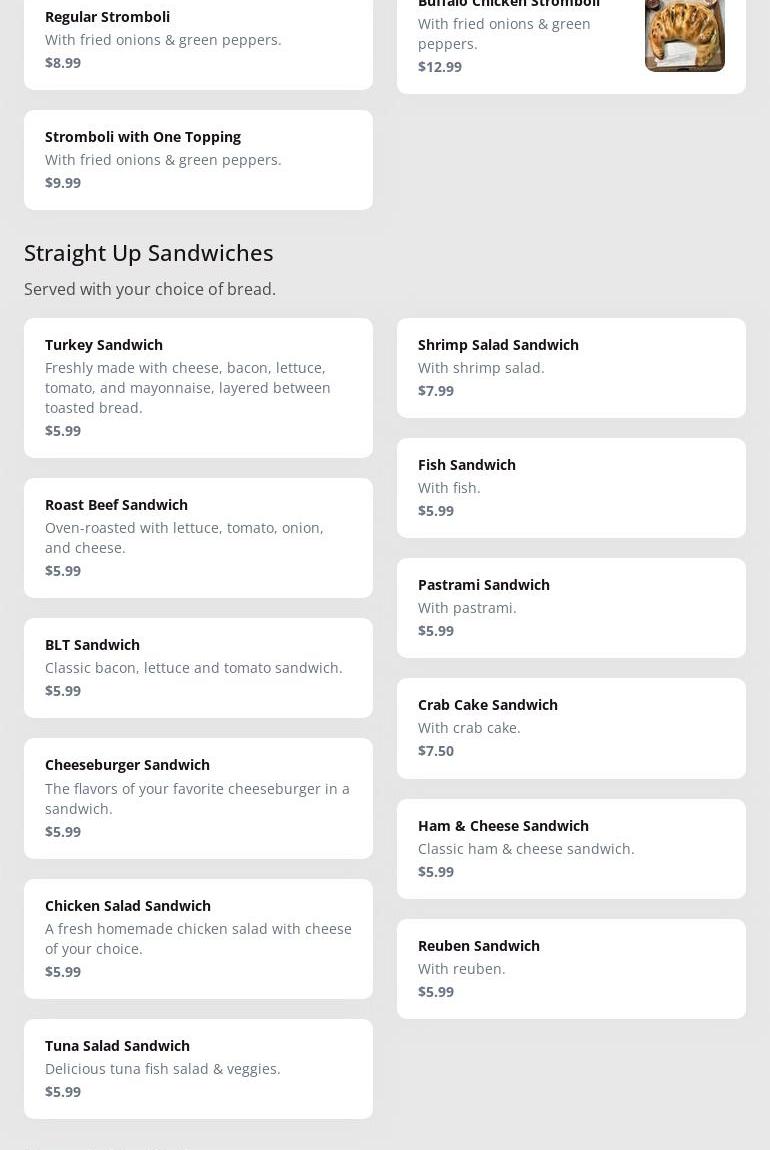Open the Buffalo Chicken Stromboli photo thumbnail
Screen dimensions: 770x1150
(x=684, y=36)
